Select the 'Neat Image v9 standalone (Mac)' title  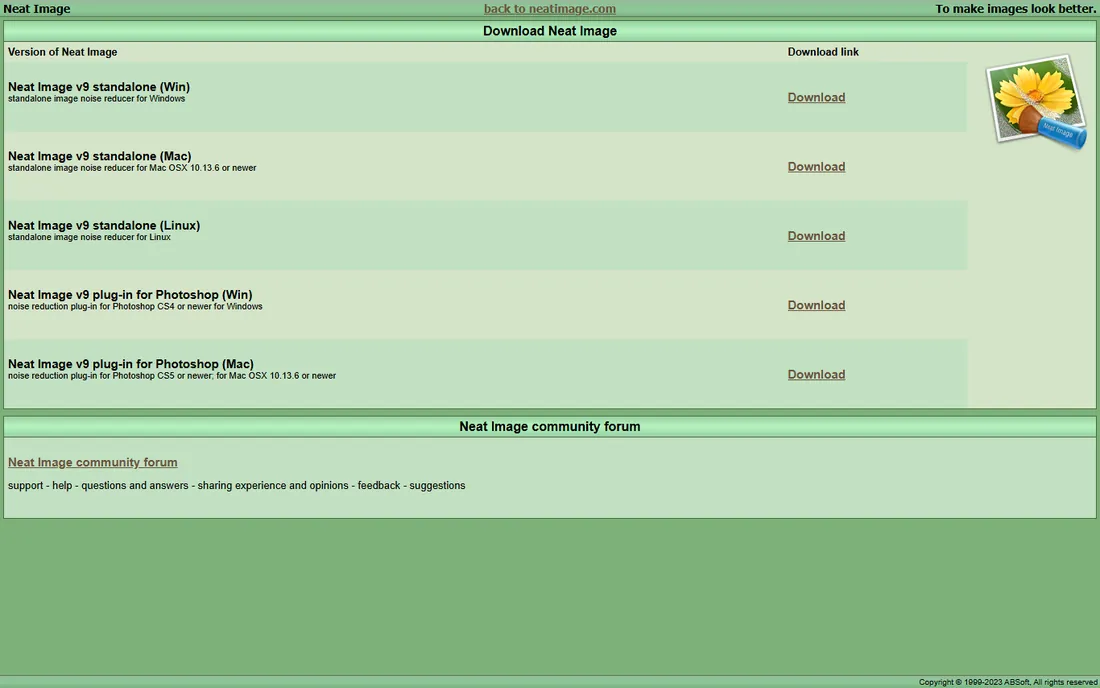coord(100,156)
